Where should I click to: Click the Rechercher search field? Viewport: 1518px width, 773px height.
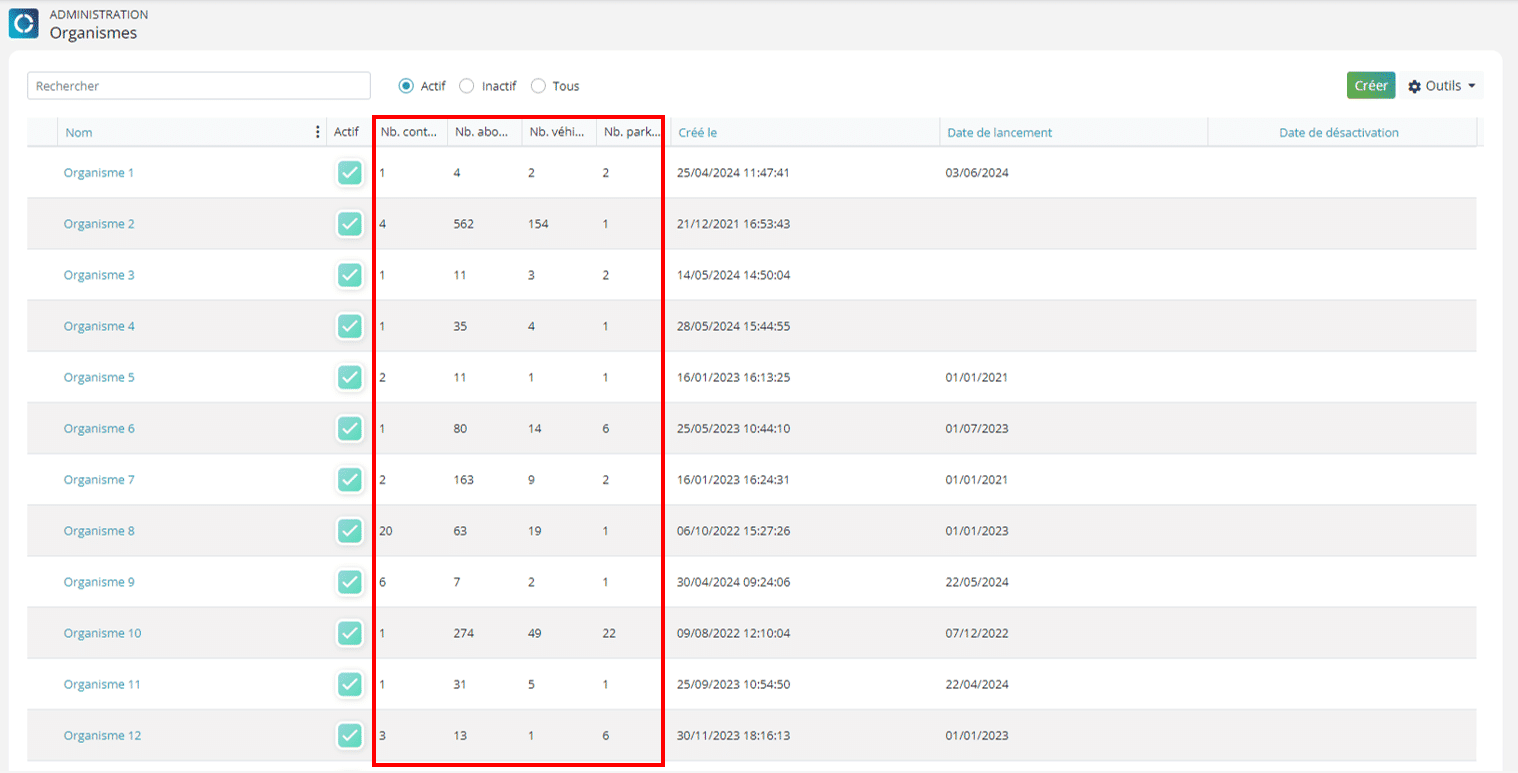(x=199, y=86)
